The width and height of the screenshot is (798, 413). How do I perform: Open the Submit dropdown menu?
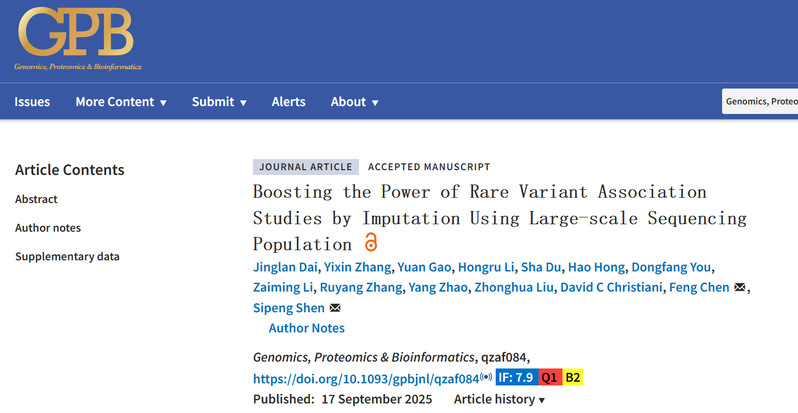[220, 102]
